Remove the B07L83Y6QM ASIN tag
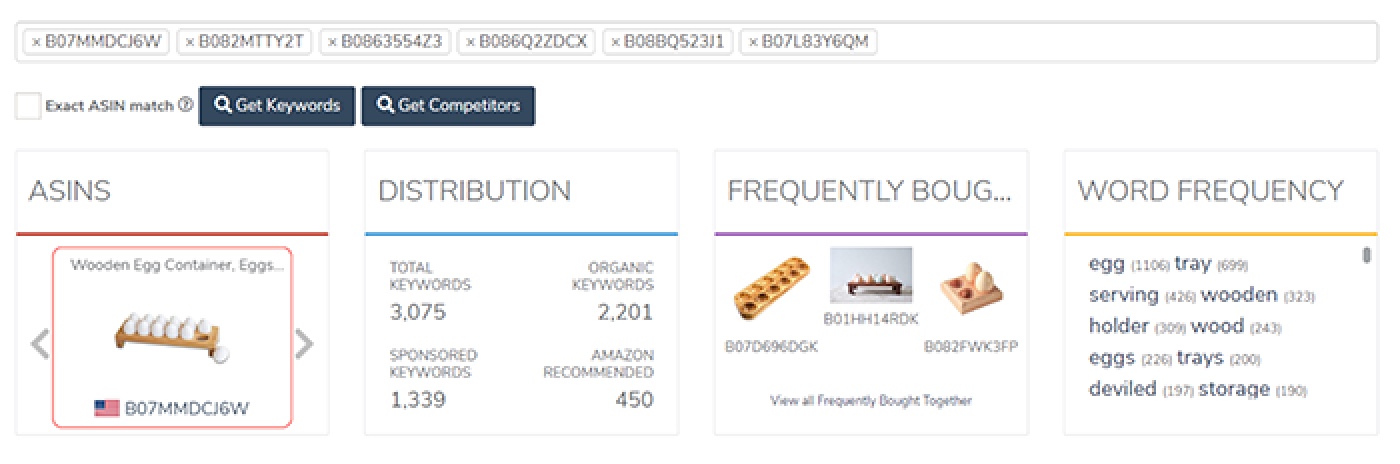This screenshot has width=1400, height=464. click(753, 42)
